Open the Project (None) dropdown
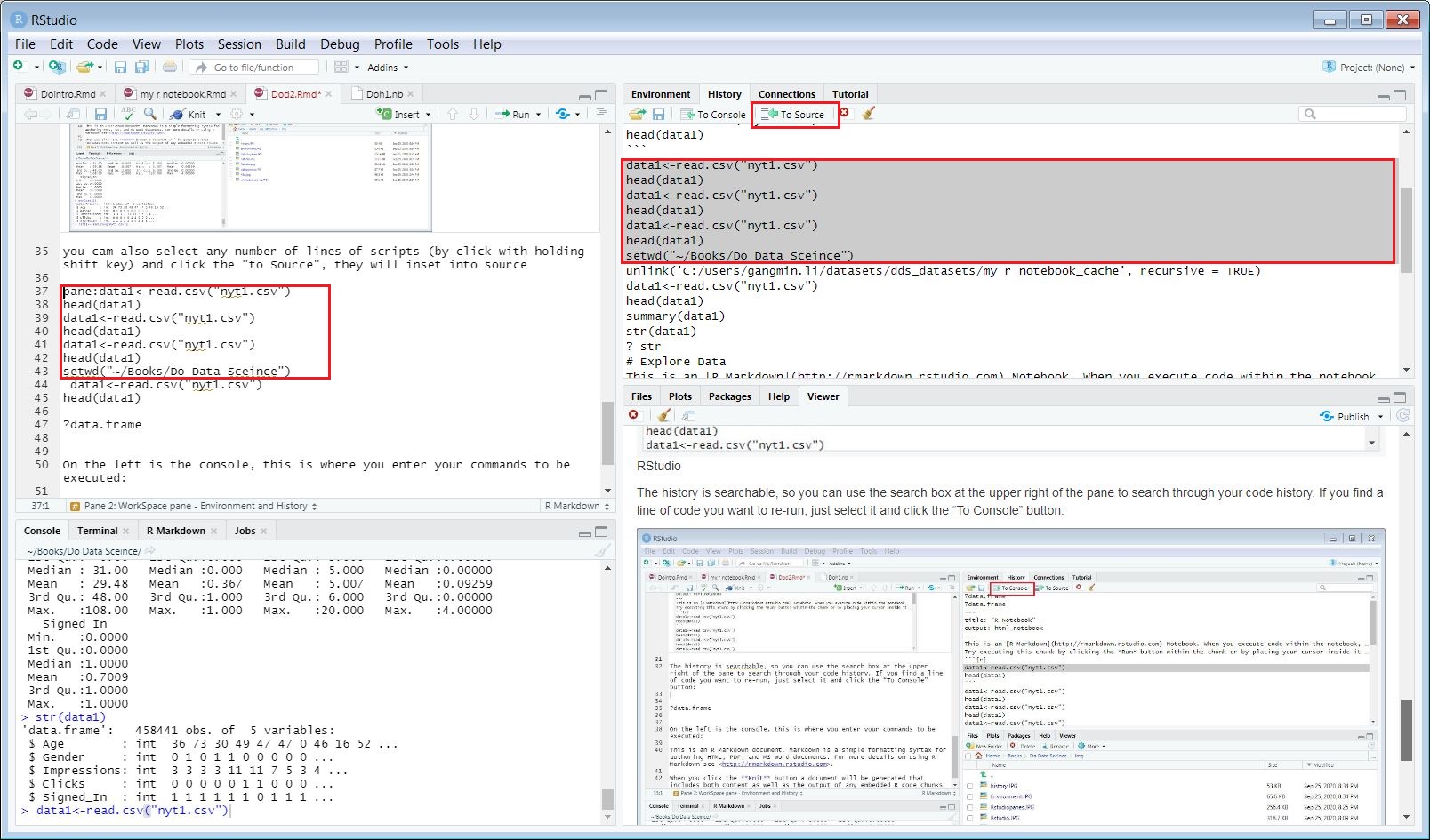 (1370, 67)
